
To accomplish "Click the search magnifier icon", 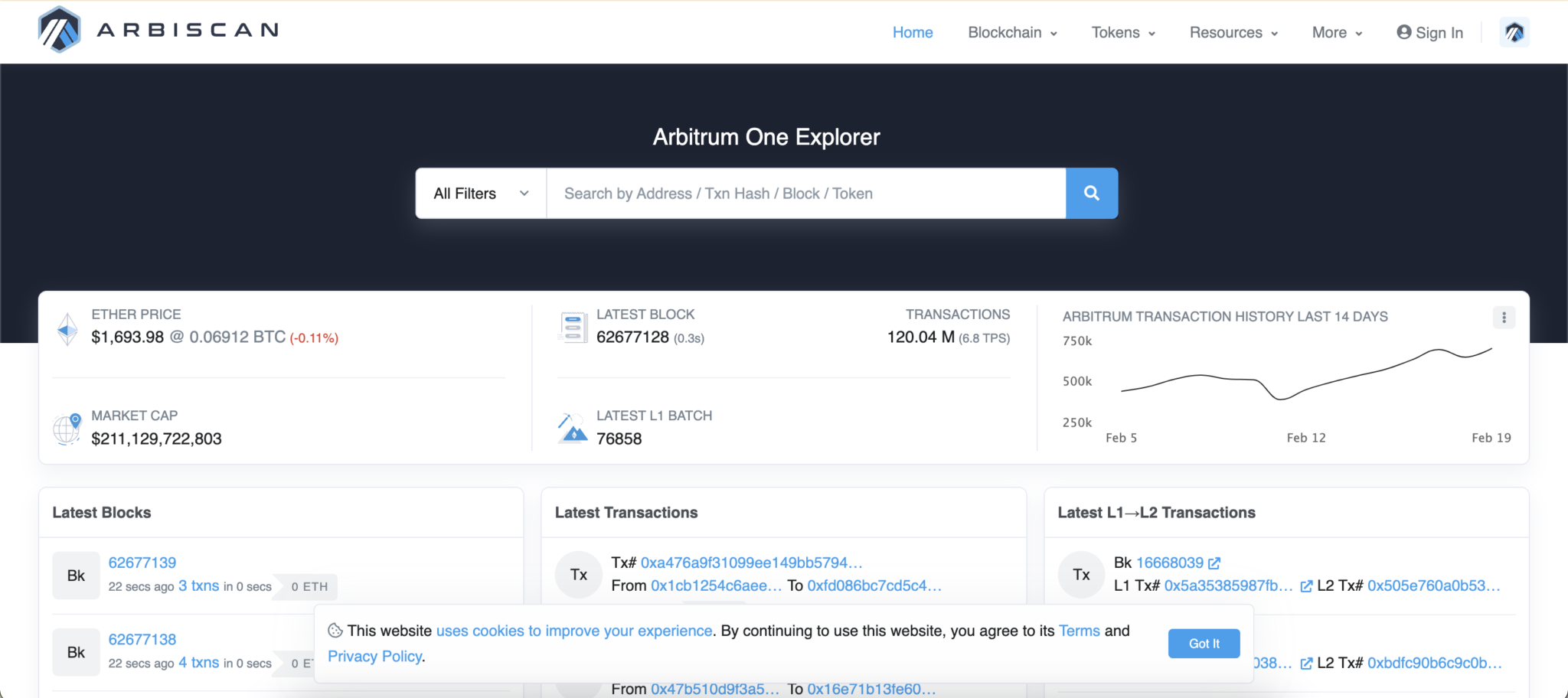I will coord(1091,193).
